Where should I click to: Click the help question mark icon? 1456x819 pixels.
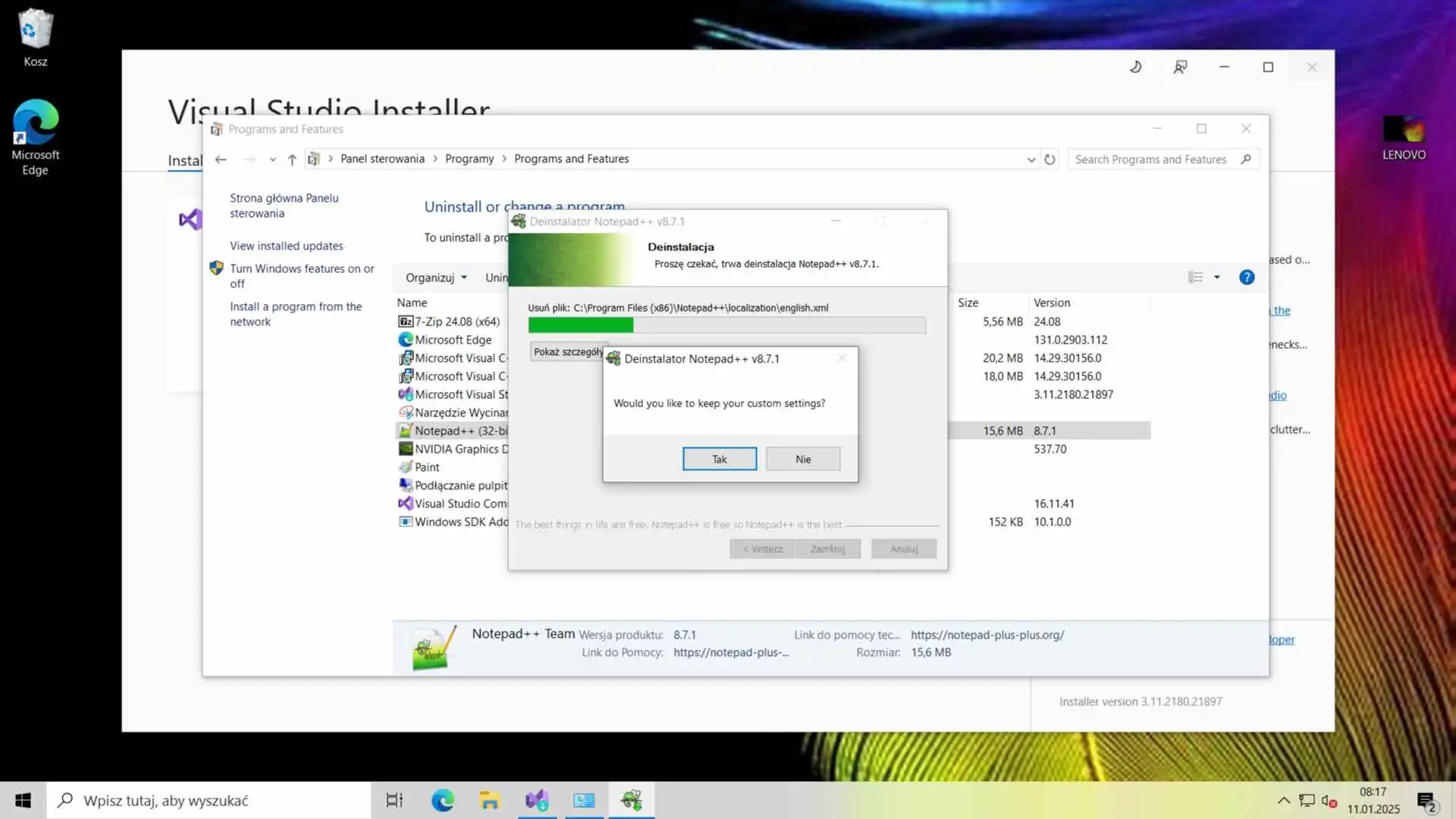pos(1247,278)
